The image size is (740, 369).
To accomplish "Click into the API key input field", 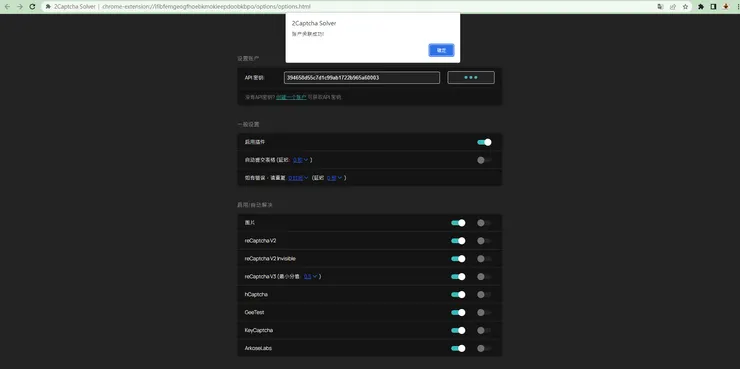I will 362,77.
